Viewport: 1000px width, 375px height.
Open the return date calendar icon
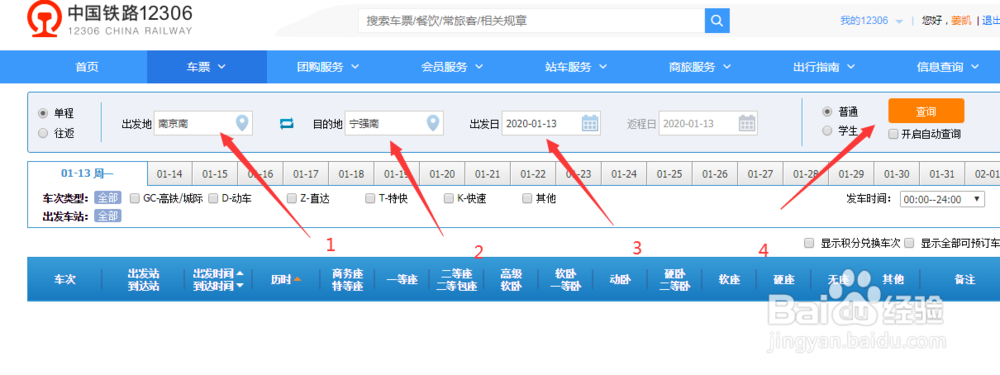(747, 123)
